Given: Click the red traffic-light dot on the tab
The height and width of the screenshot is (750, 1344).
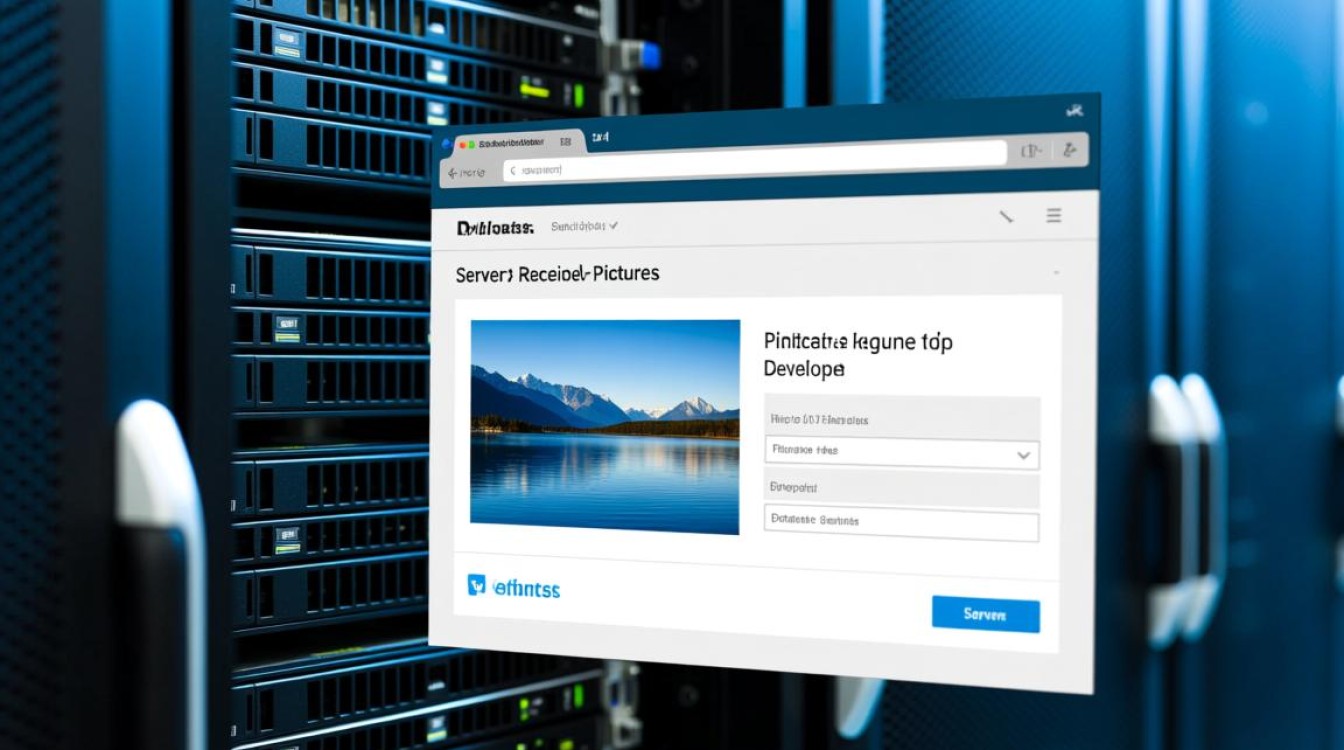Looking at the screenshot, I should (462, 145).
